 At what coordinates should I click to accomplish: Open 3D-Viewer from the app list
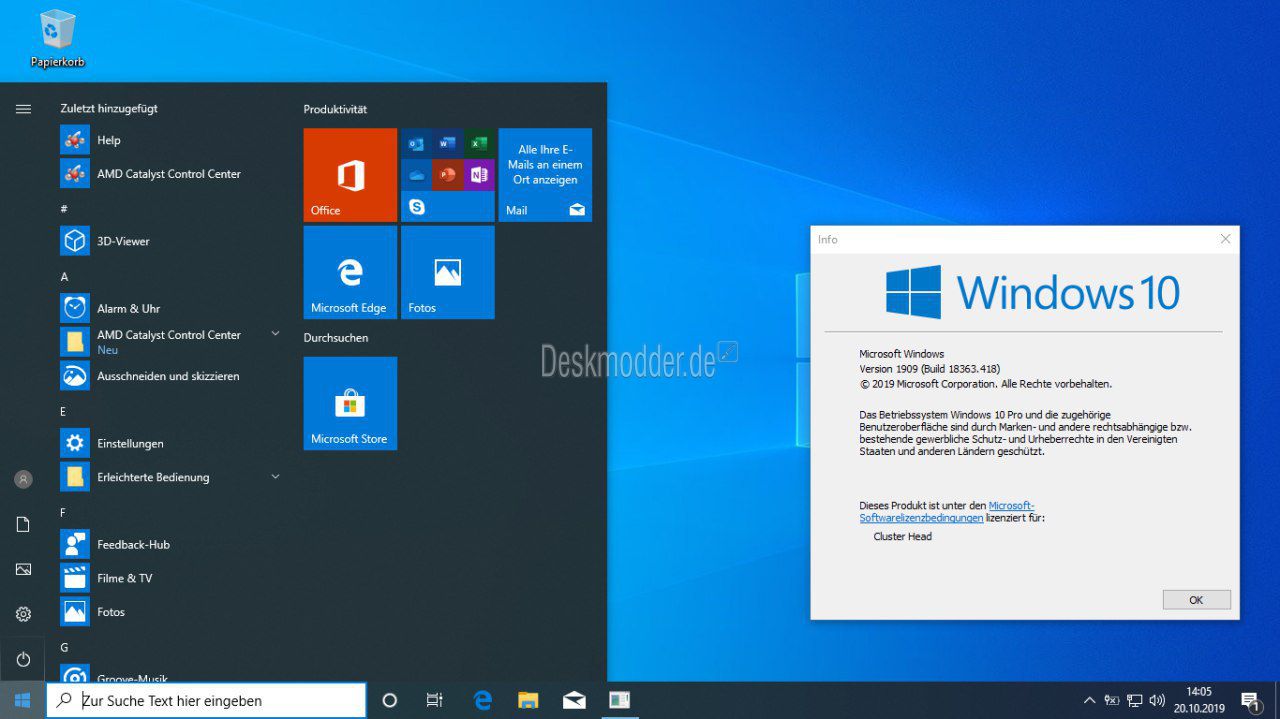170,241
